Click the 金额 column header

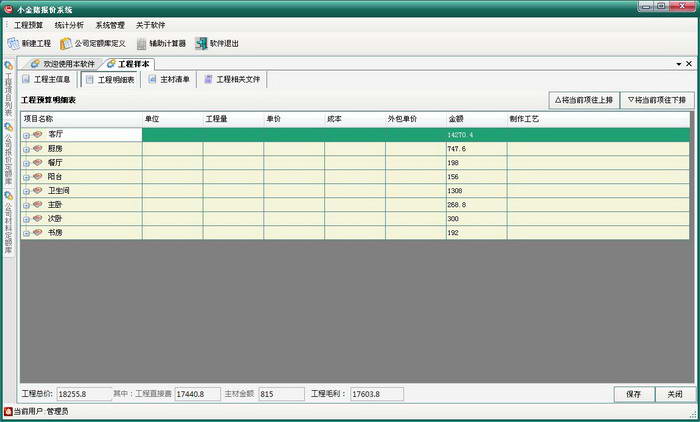tap(476, 119)
